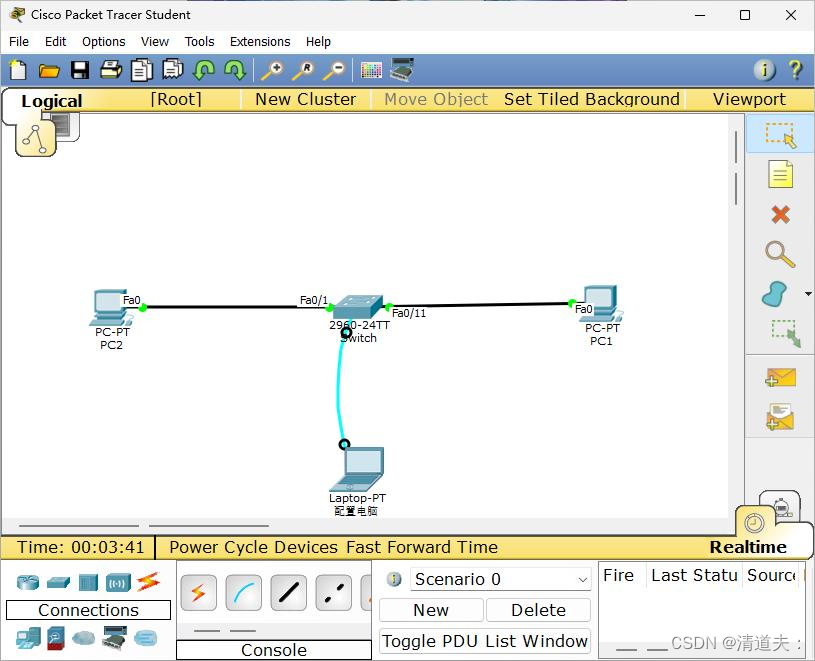Choose the Draw Polygon shape tool
The height and width of the screenshot is (661, 815).
(774, 294)
